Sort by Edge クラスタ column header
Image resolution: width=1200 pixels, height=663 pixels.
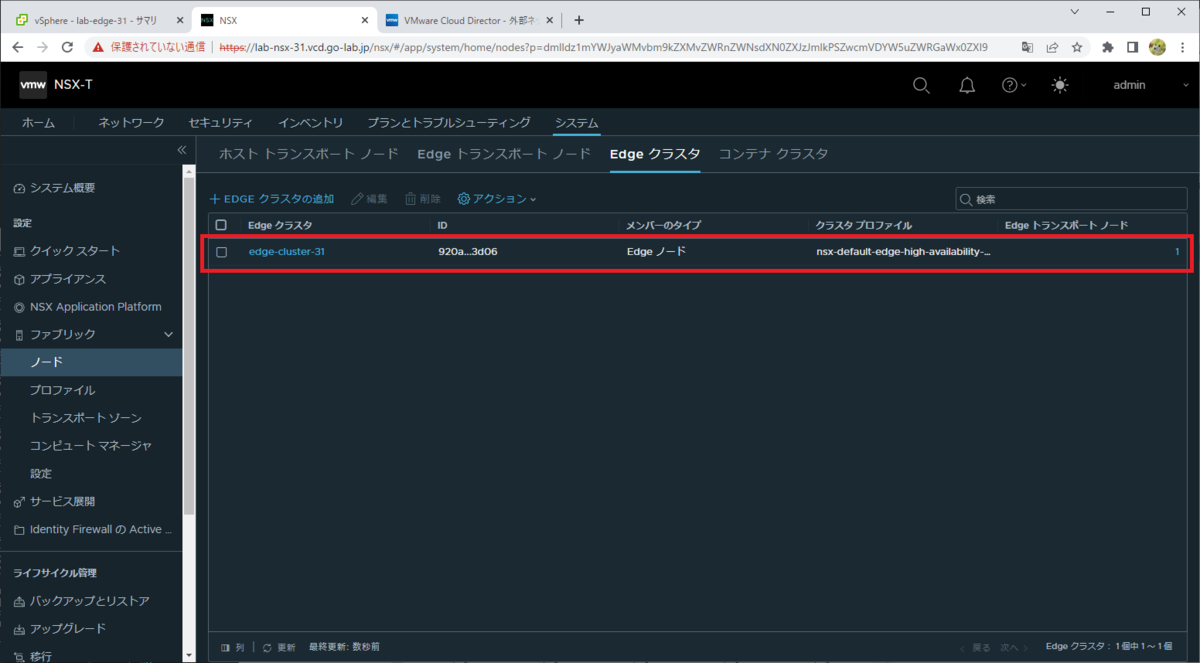[x=280, y=225]
